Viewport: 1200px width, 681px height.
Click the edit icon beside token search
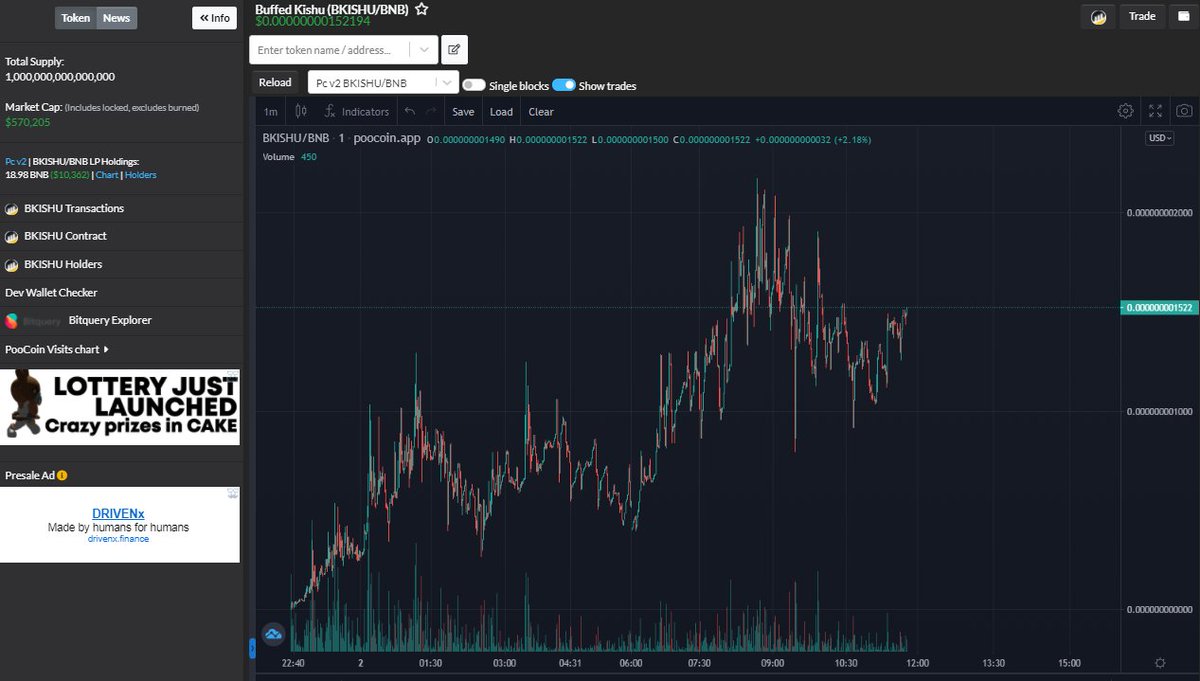[454, 49]
